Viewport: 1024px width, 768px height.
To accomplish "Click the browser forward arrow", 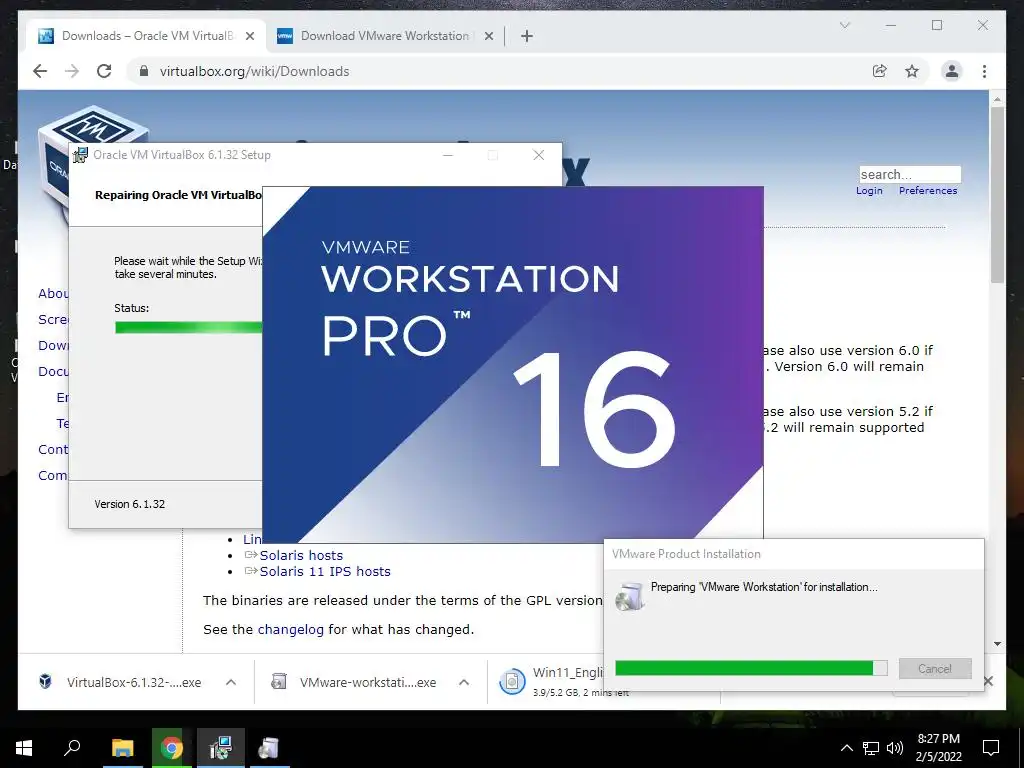I will 72,71.
